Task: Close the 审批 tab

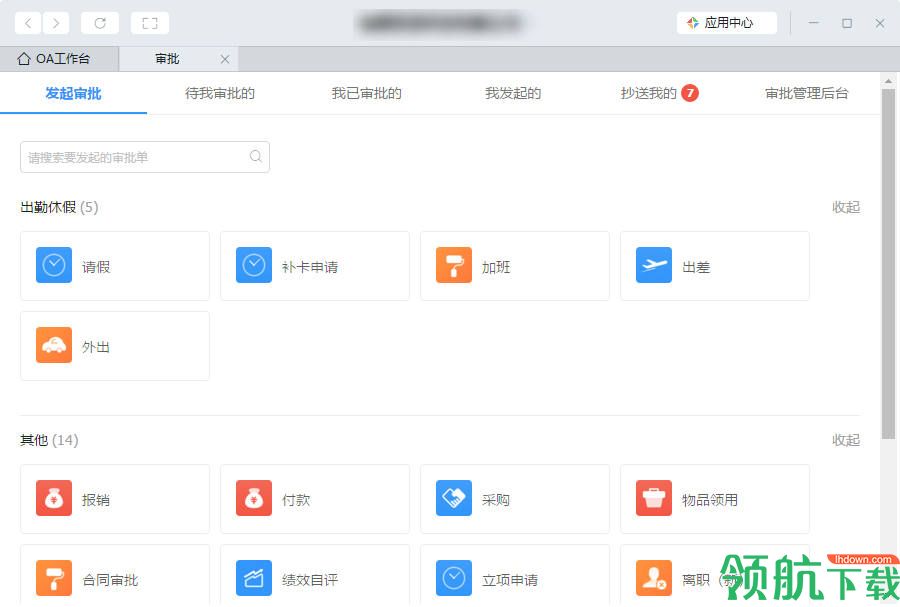Action: point(225,59)
